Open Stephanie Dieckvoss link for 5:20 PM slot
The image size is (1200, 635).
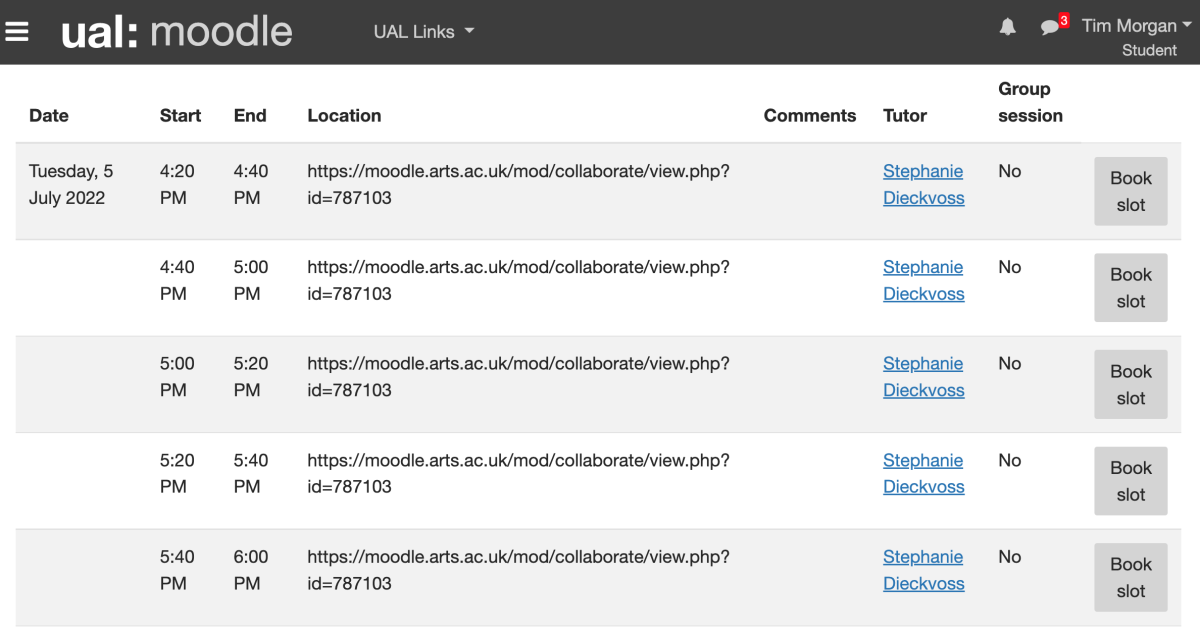tap(923, 473)
